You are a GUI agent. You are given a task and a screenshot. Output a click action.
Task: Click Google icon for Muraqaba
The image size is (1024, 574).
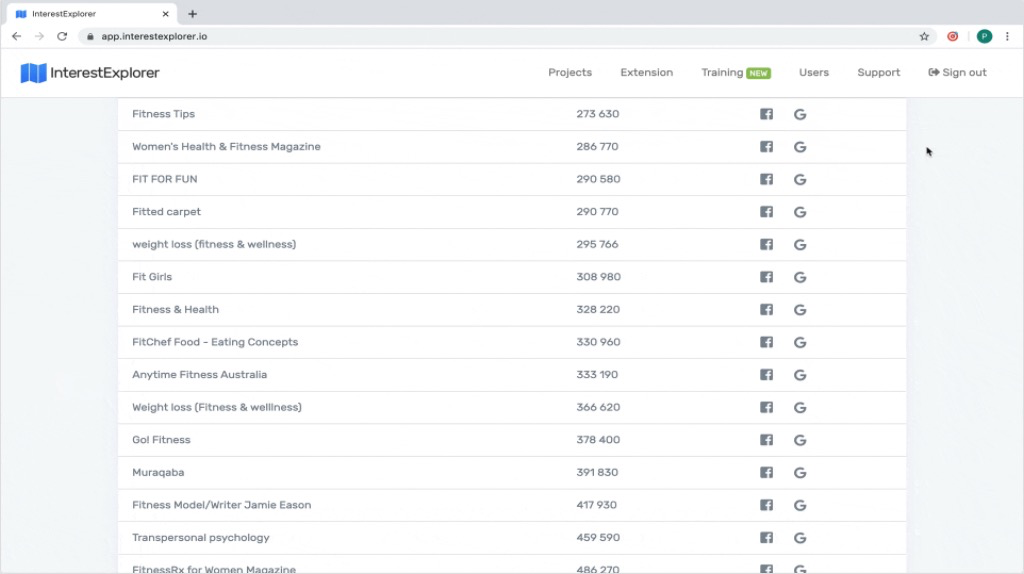pos(800,473)
